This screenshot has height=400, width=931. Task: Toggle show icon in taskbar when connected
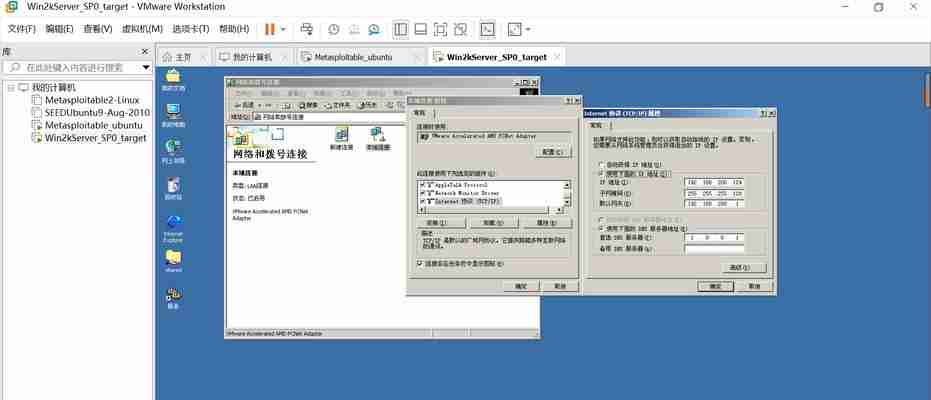click(x=420, y=263)
